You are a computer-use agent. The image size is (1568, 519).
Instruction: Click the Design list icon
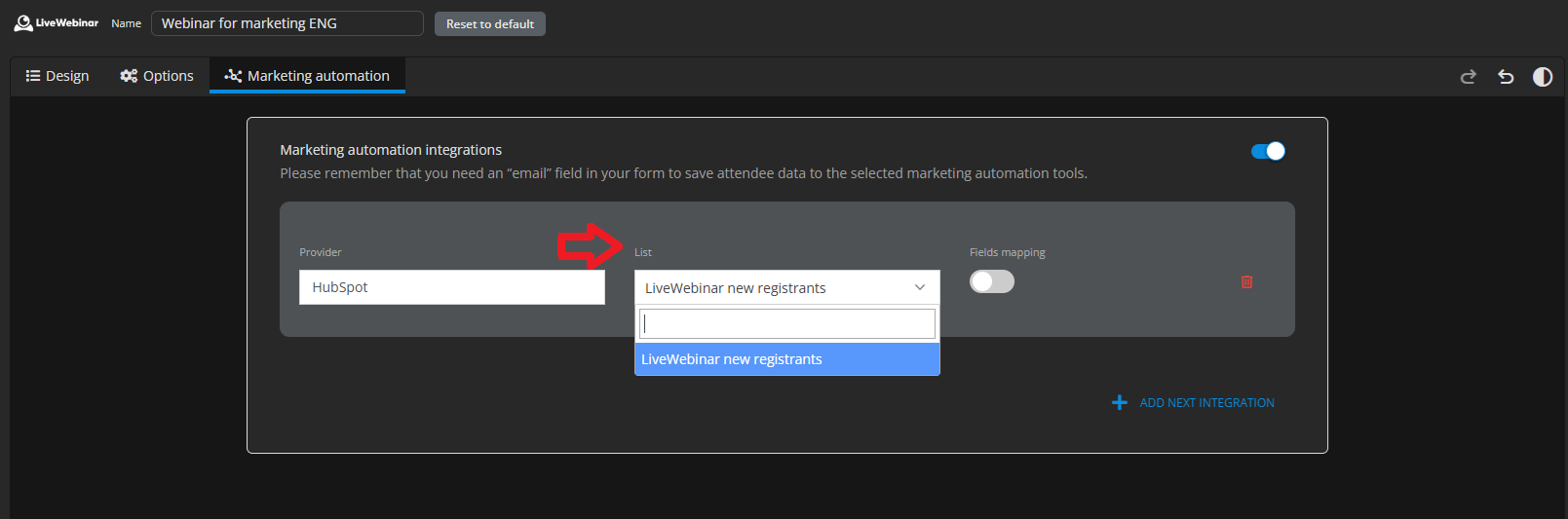[33, 76]
